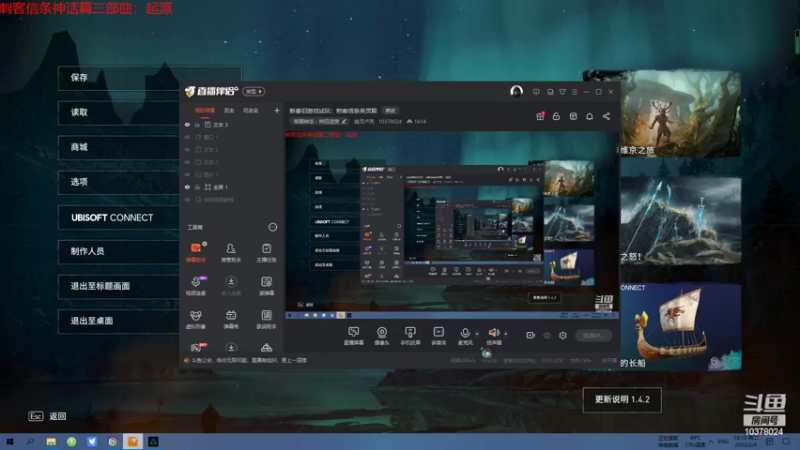The height and width of the screenshot is (450, 800).
Task: Toggle lock on 文本 3 source
Action: 197,124
